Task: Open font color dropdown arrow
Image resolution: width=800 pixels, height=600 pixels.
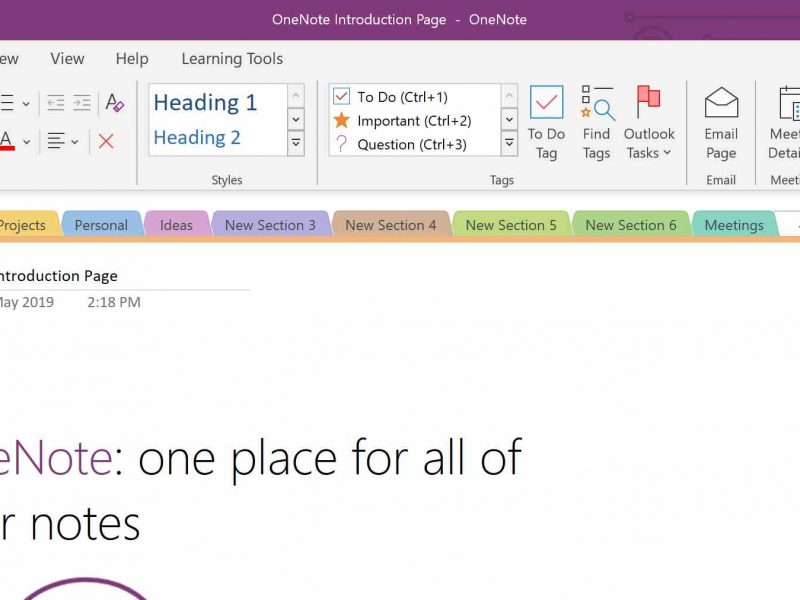Action: [x=26, y=141]
